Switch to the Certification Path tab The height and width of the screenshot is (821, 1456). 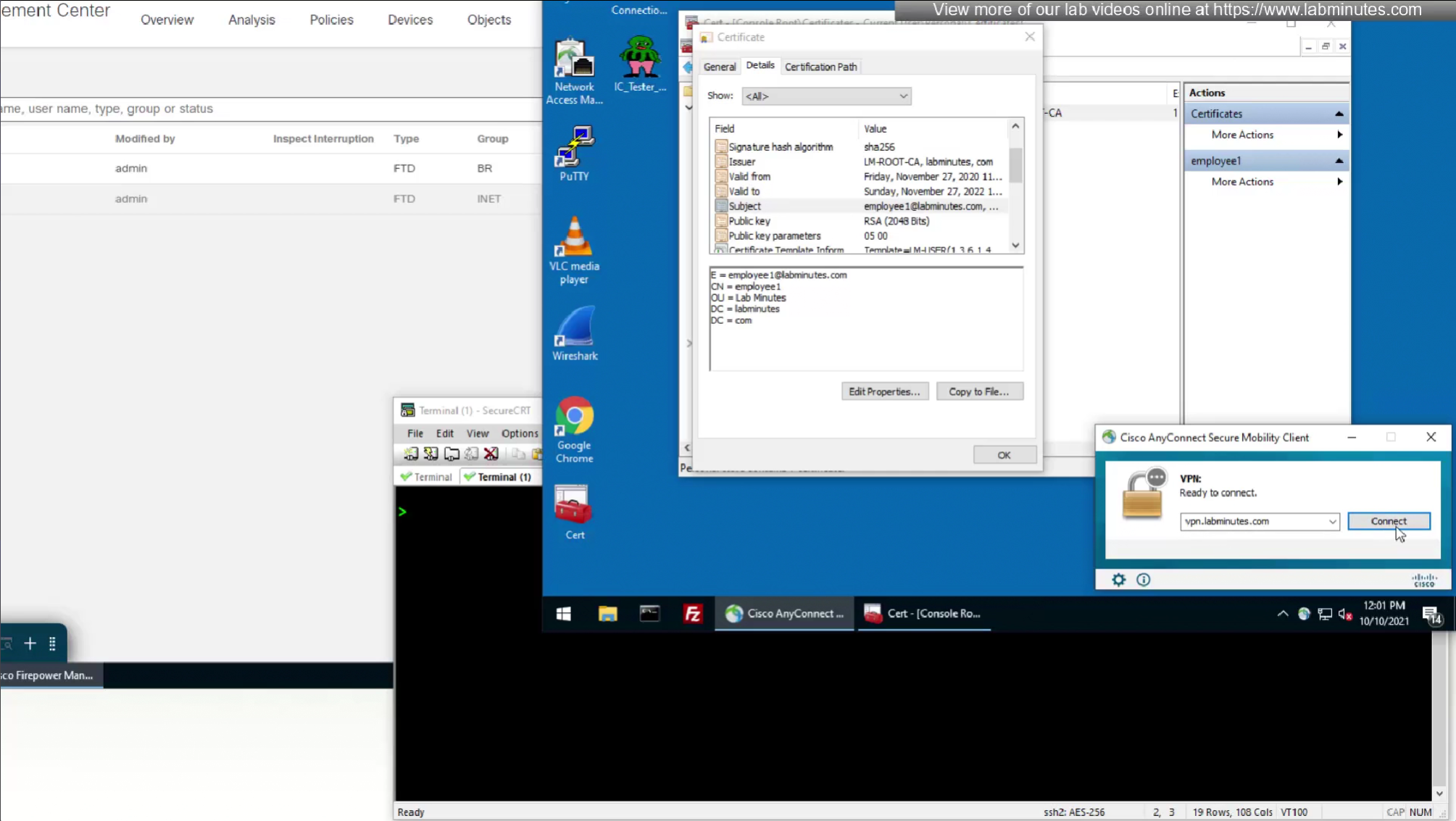coord(820,67)
